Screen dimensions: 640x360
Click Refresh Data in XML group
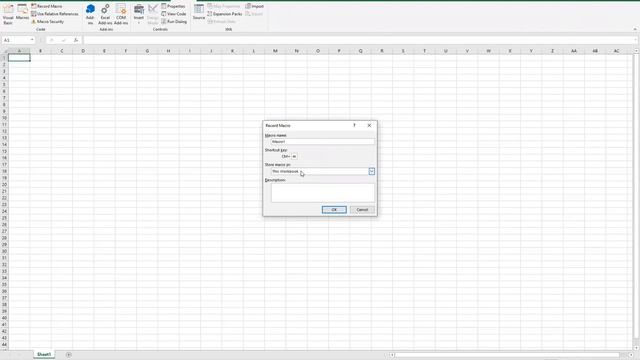tap(222, 22)
